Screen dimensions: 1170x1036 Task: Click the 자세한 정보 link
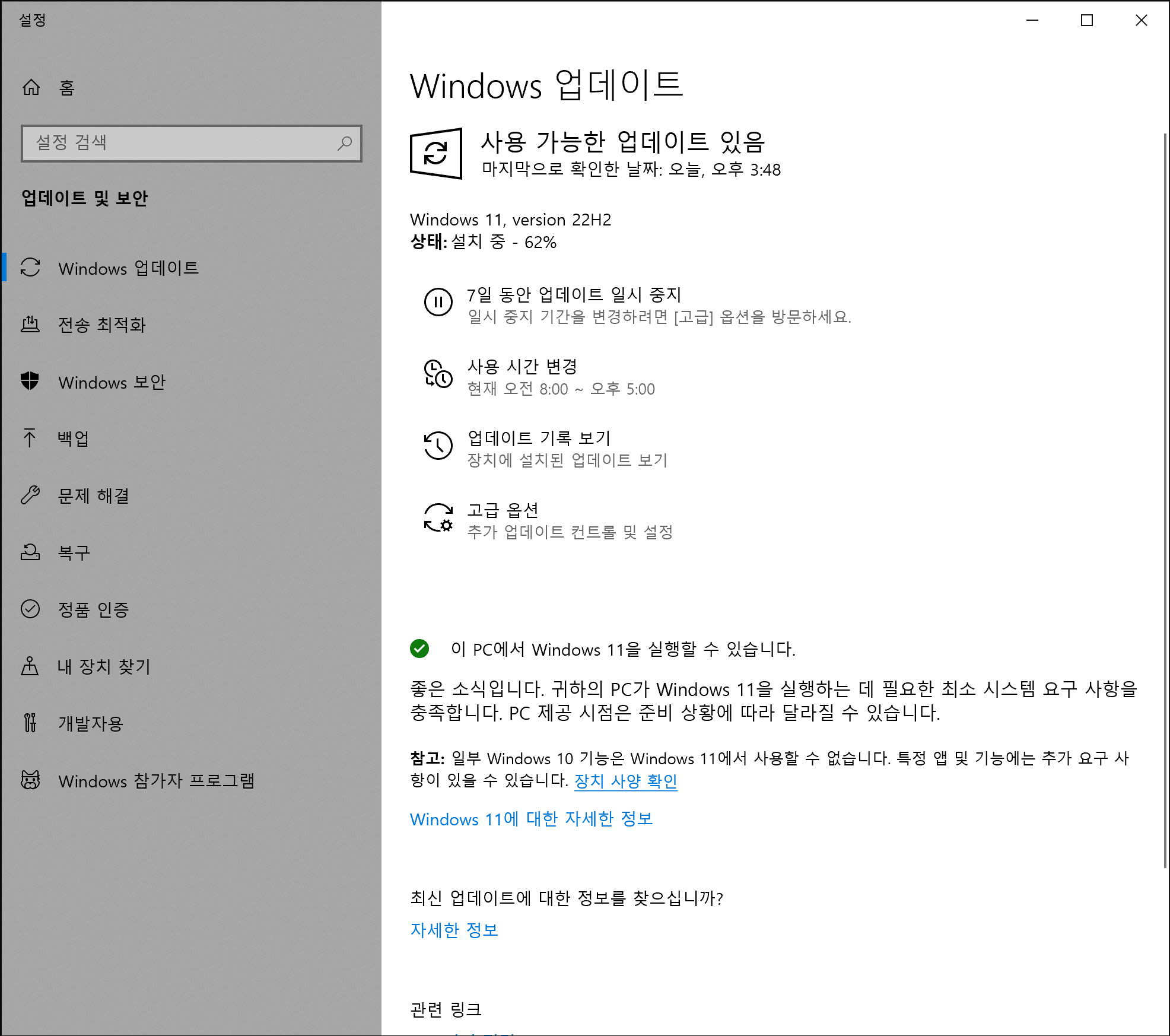click(454, 930)
